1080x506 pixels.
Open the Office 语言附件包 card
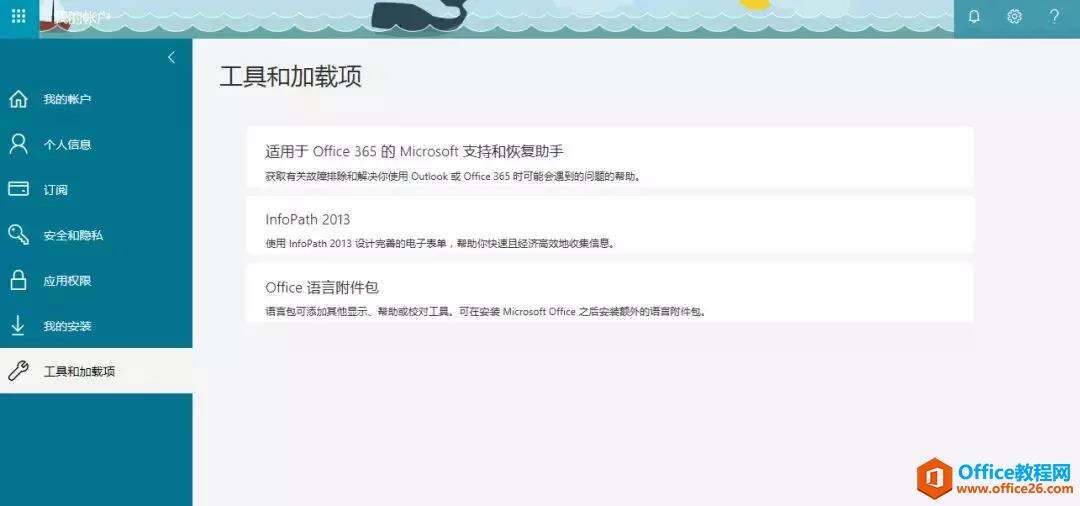(610, 293)
